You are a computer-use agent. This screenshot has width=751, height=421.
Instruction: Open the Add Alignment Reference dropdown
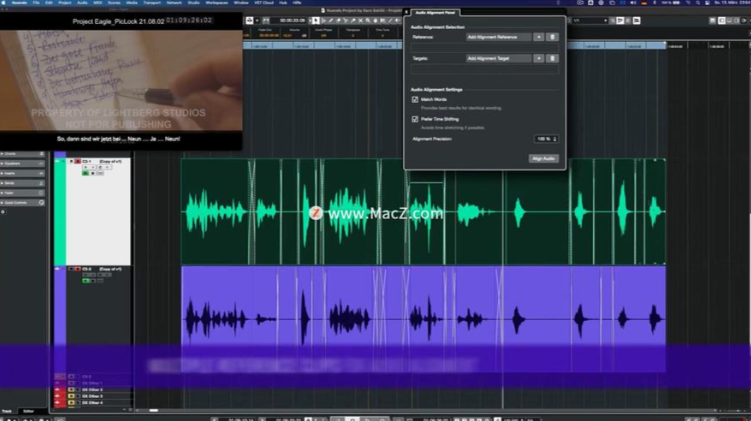(x=498, y=36)
